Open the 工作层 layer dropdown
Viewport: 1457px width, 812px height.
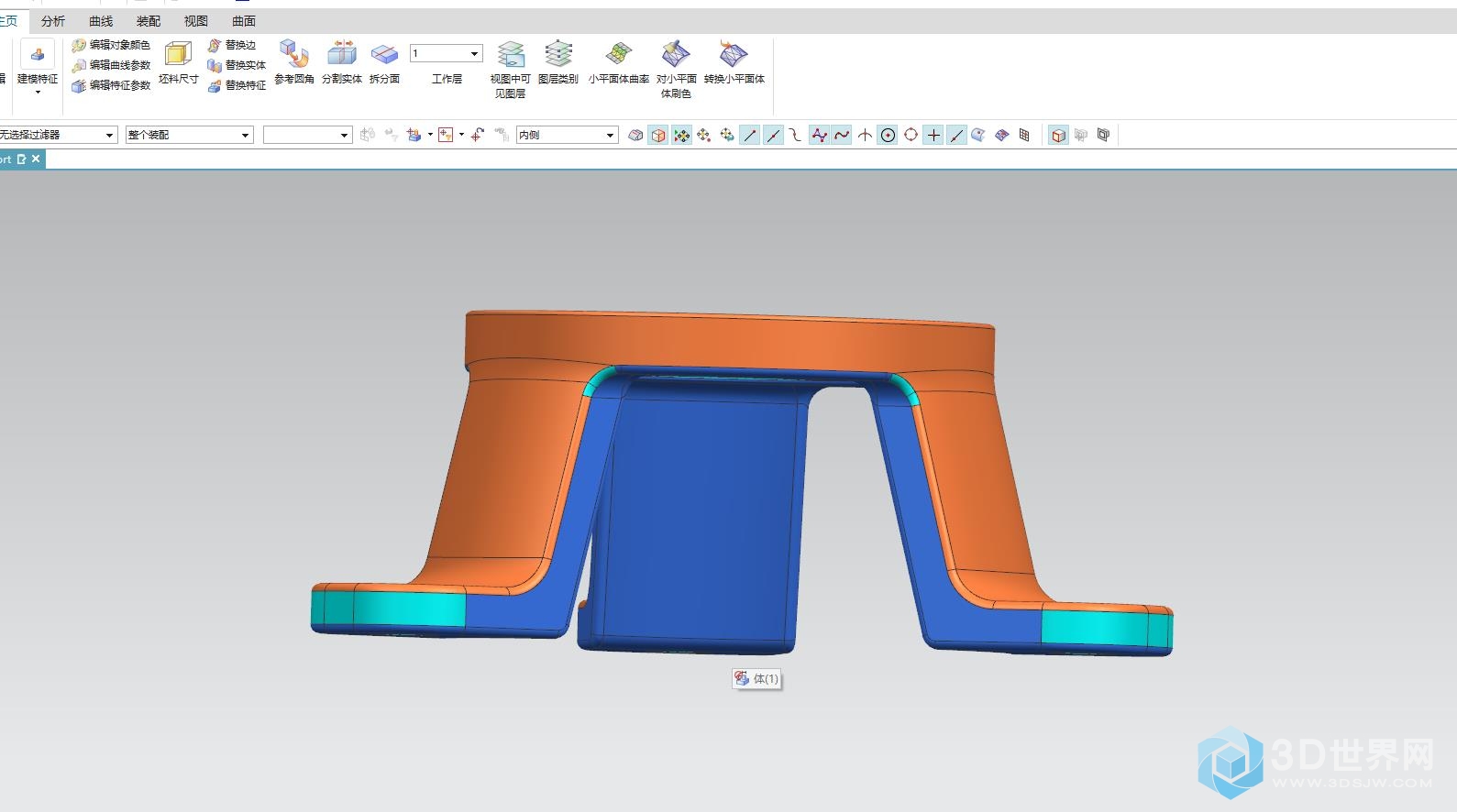pyautogui.click(x=475, y=53)
